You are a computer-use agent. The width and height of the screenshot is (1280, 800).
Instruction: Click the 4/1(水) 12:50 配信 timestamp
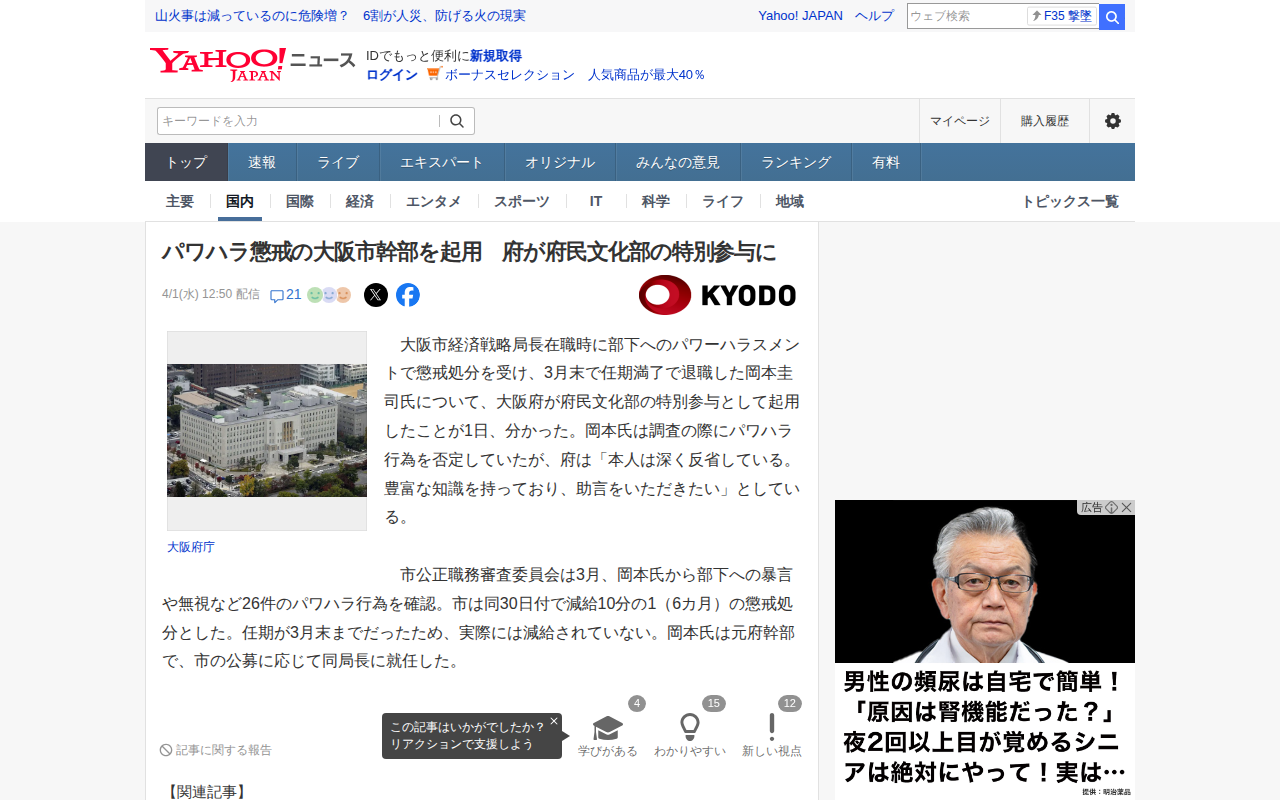[211, 295]
